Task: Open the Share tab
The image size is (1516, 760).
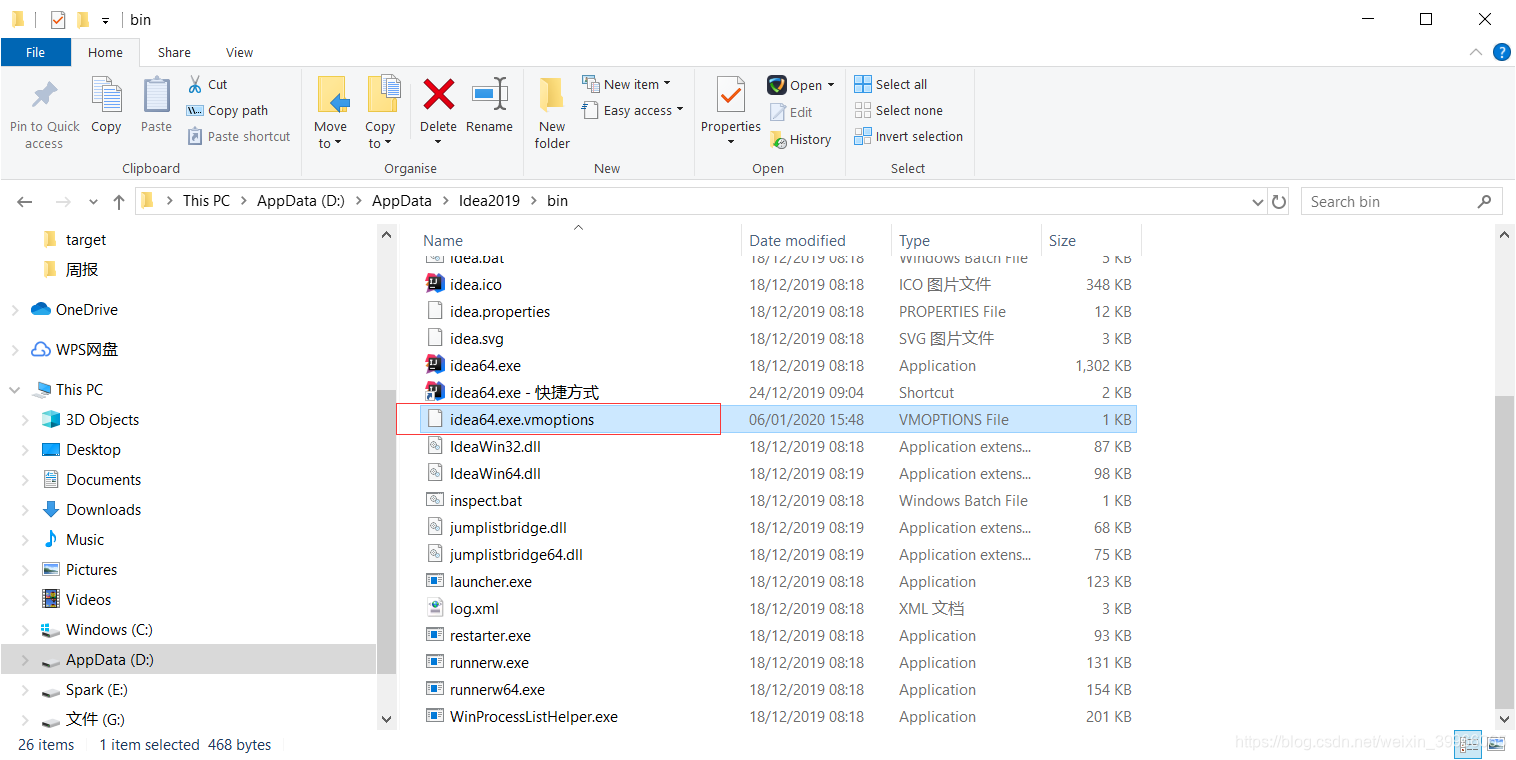Action: (x=174, y=52)
